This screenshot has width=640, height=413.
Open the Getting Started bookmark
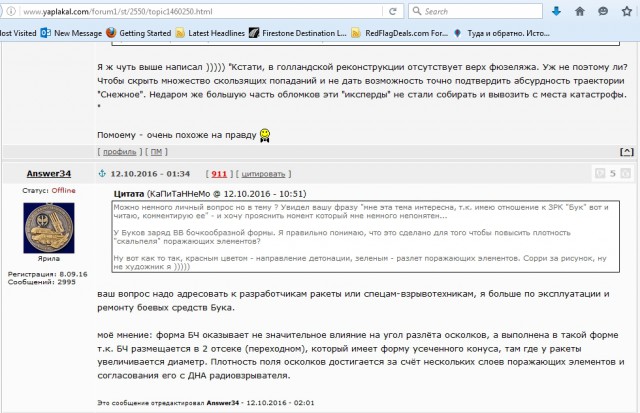point(138,33)
